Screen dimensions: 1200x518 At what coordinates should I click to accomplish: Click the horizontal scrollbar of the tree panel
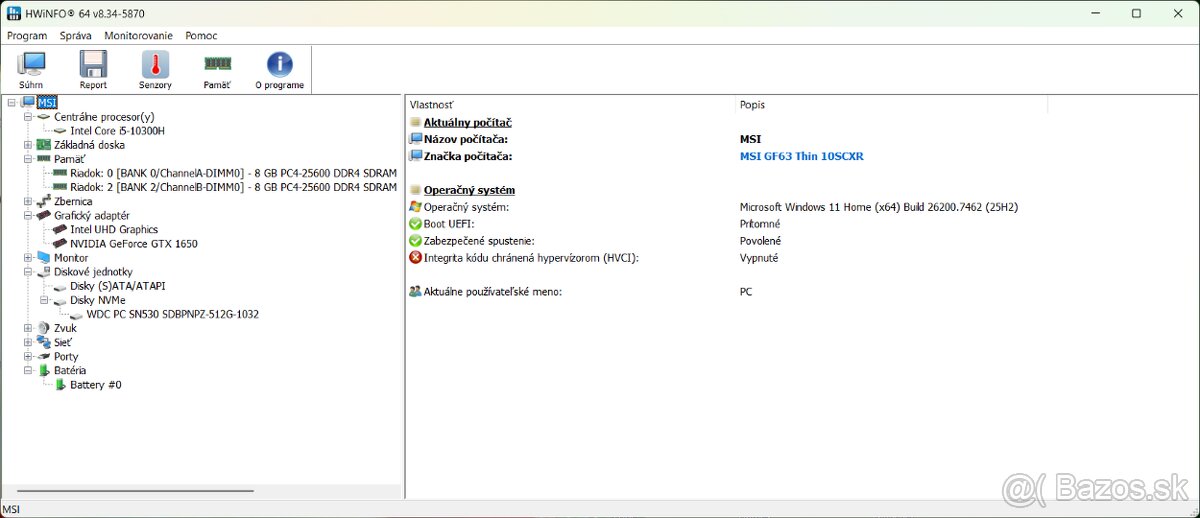click(x=136, y=491)
